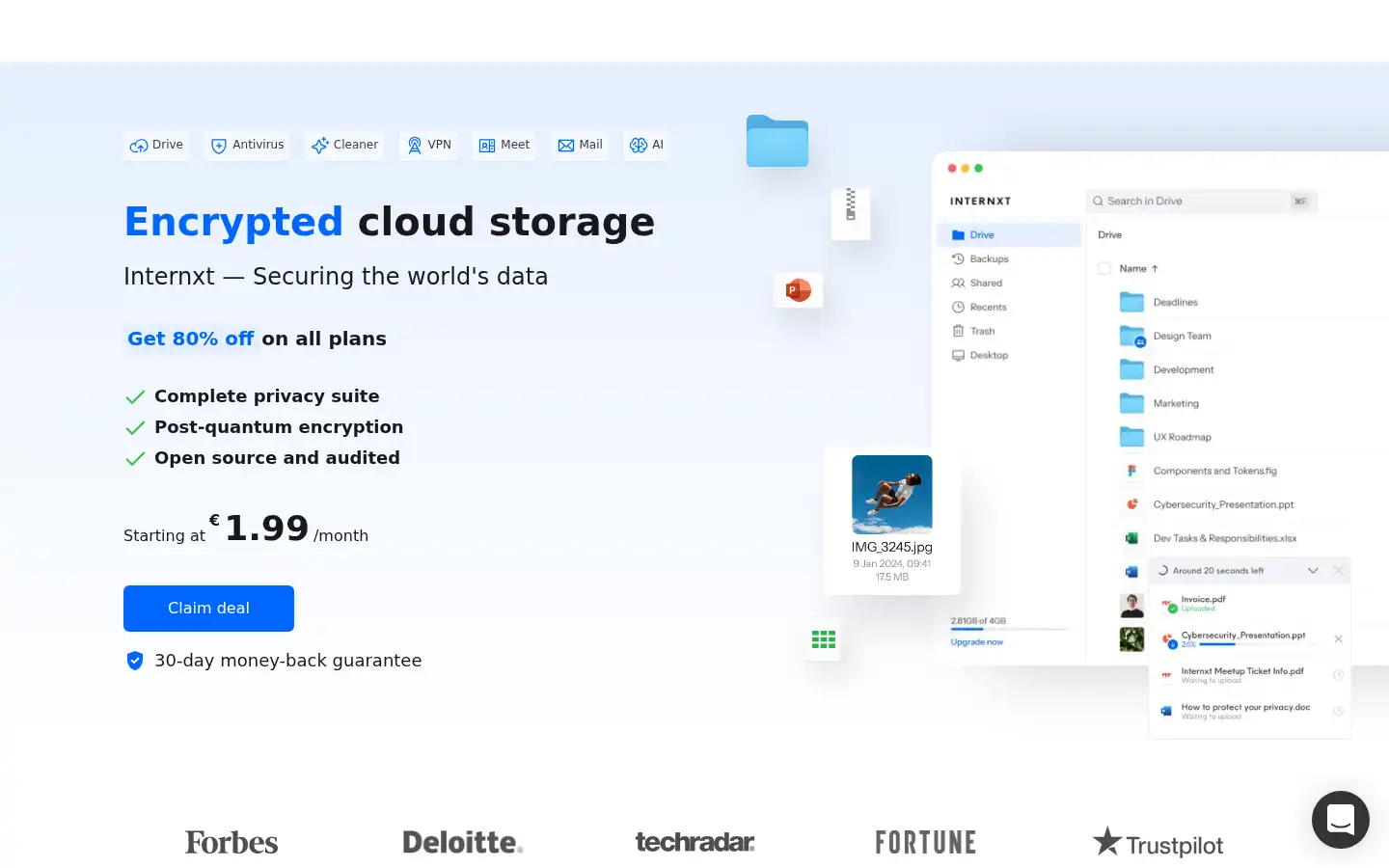Collapse the upload panel with chevron

(1313, 571)
